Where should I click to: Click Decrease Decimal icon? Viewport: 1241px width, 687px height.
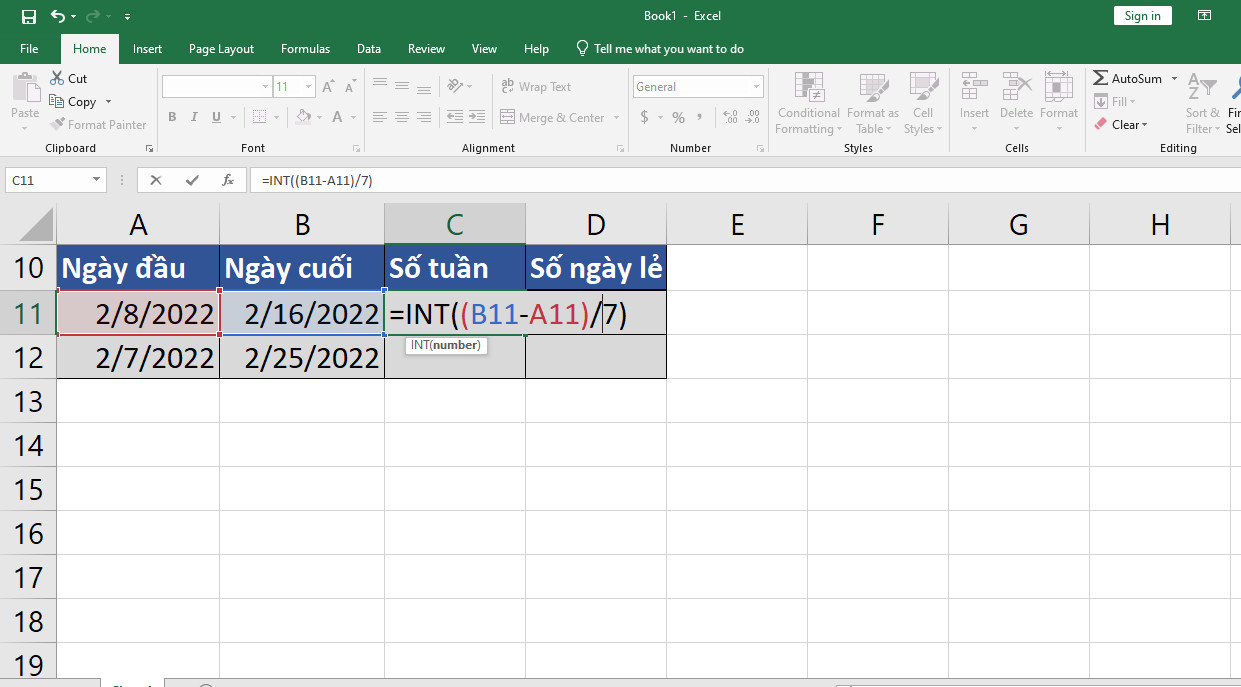[752, 117]
